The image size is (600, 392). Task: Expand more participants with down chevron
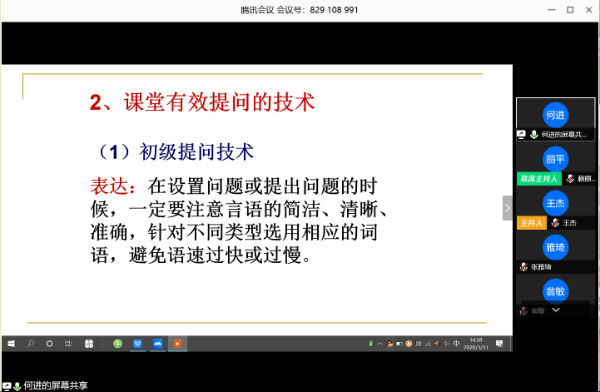tap(556, 310)
